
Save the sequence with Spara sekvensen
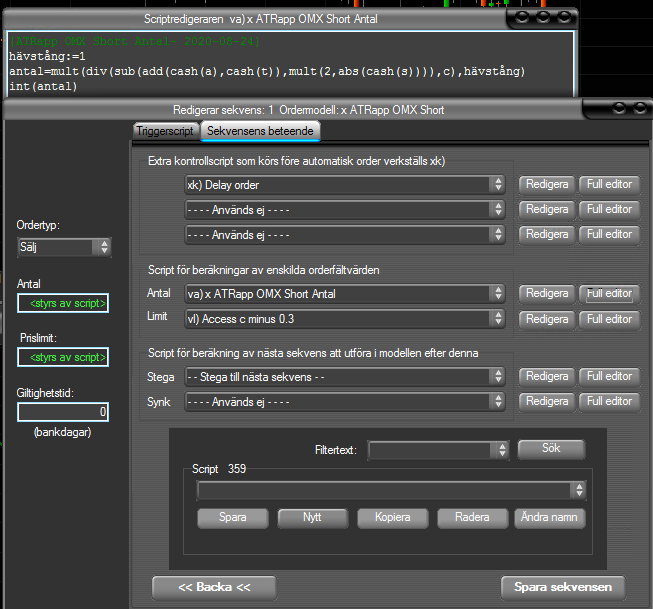coord(562,586)
